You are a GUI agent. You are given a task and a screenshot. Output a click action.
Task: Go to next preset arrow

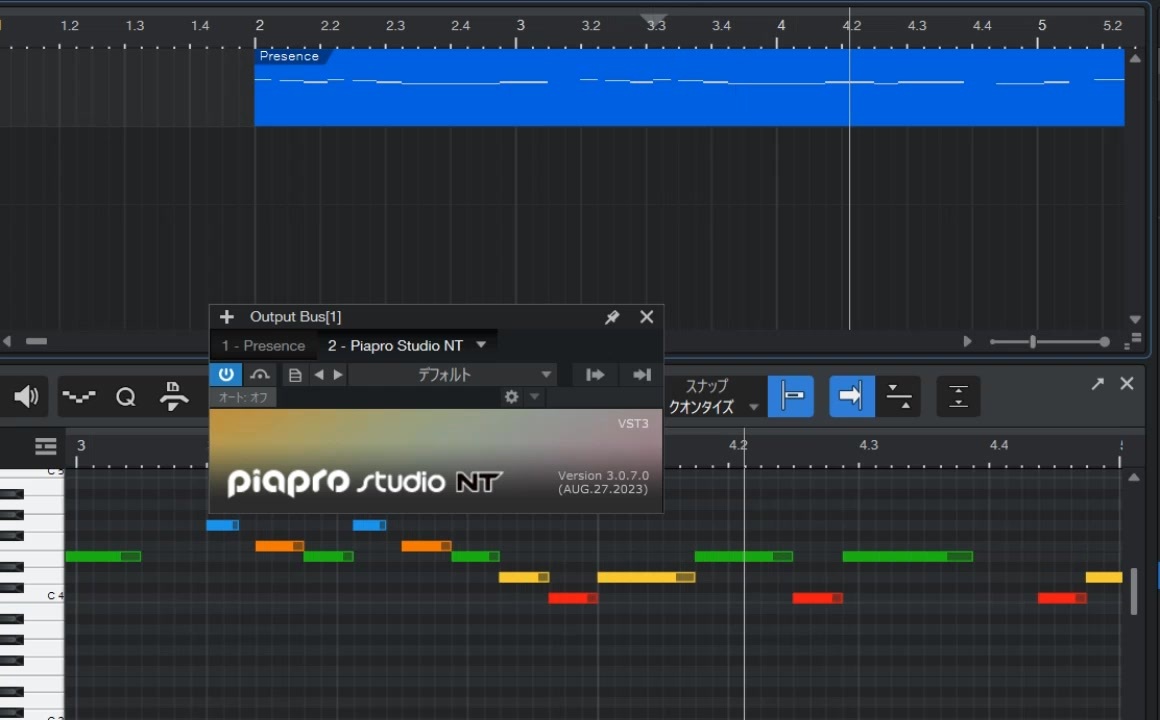click(338, 375)
